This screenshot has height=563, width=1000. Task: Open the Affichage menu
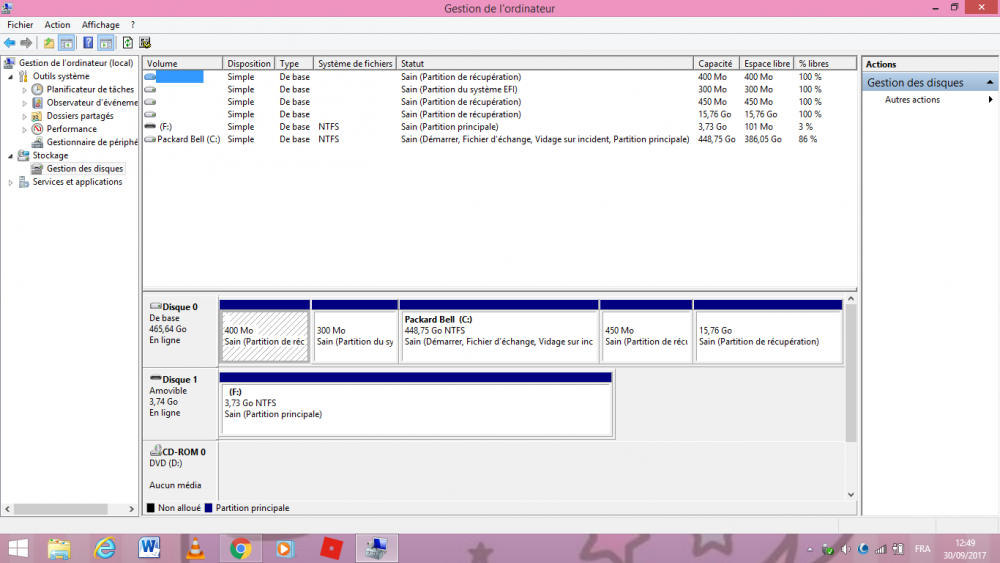coord(100,24)
